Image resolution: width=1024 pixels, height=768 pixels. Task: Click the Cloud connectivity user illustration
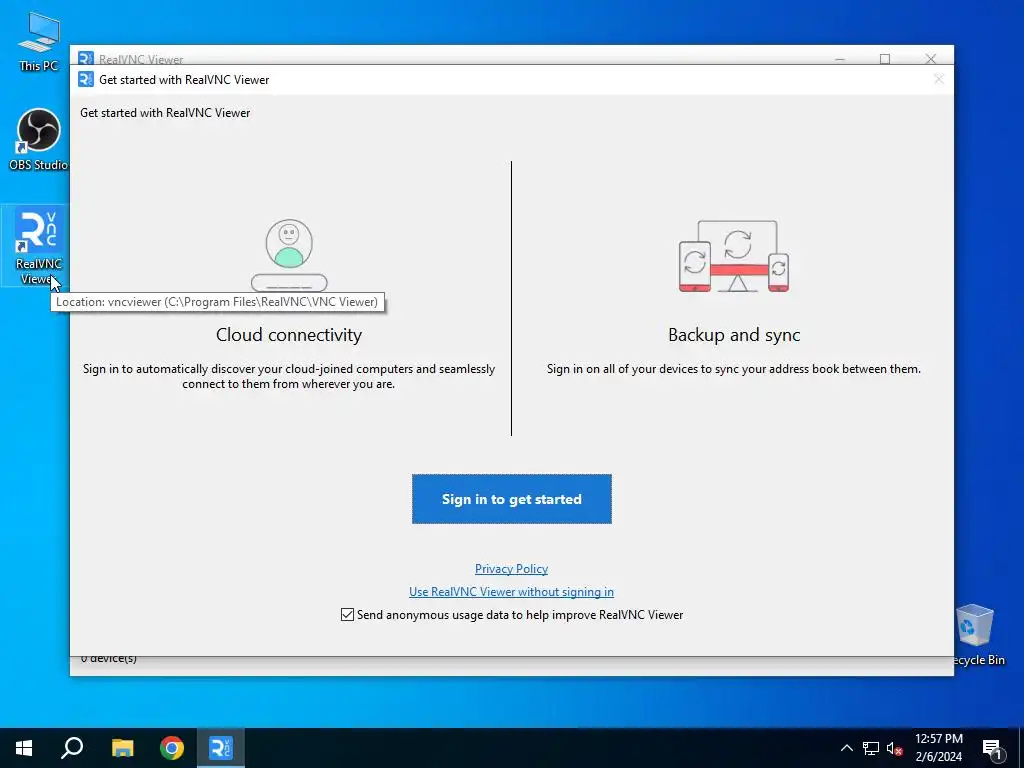pyautogui.click(x=289, y=255)
